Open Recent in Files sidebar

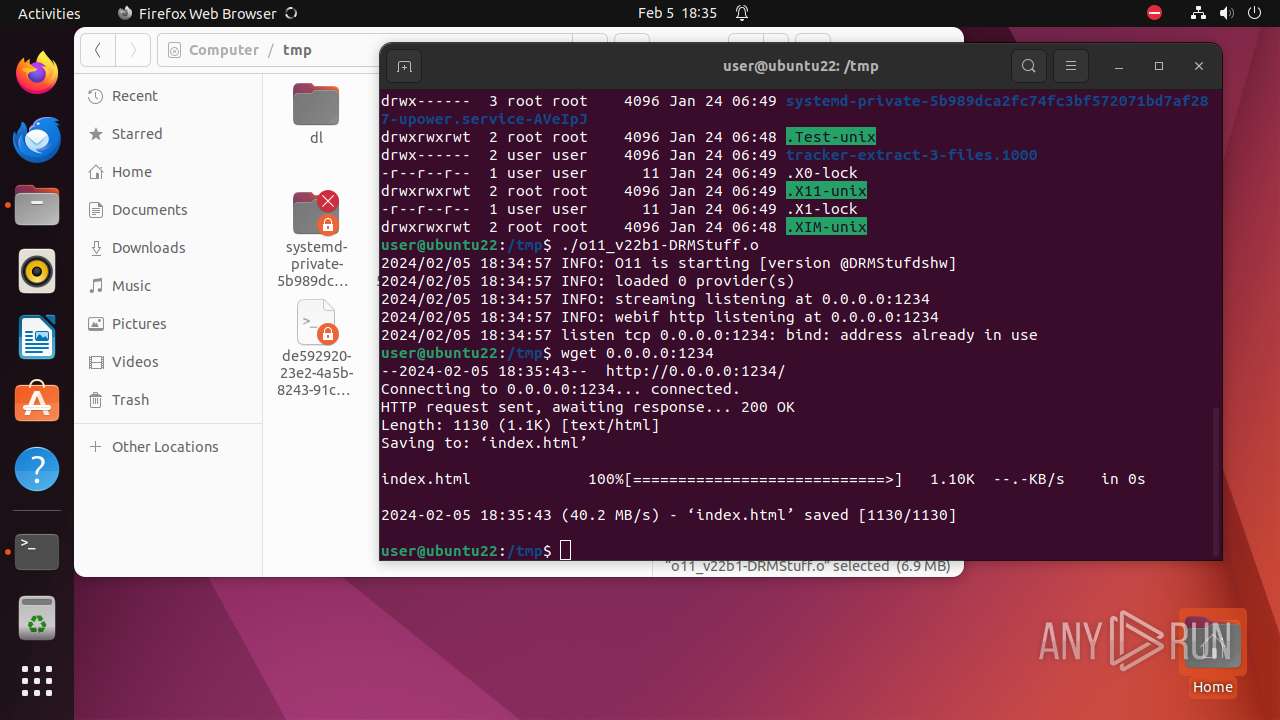[x=168, y=96]
